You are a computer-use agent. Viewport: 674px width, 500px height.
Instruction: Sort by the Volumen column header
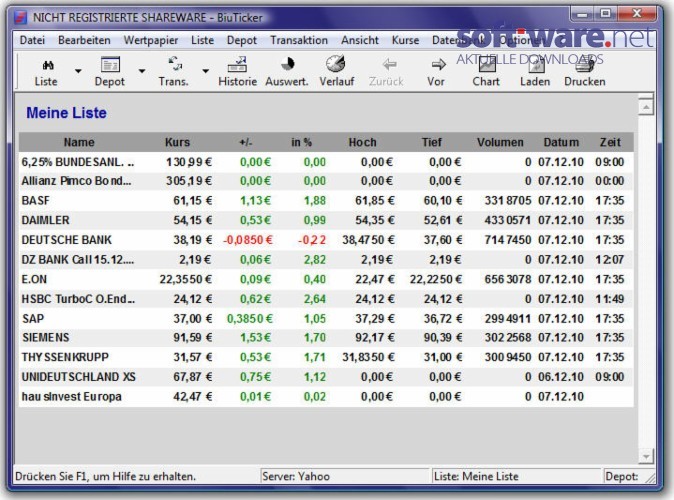[500, 142]
